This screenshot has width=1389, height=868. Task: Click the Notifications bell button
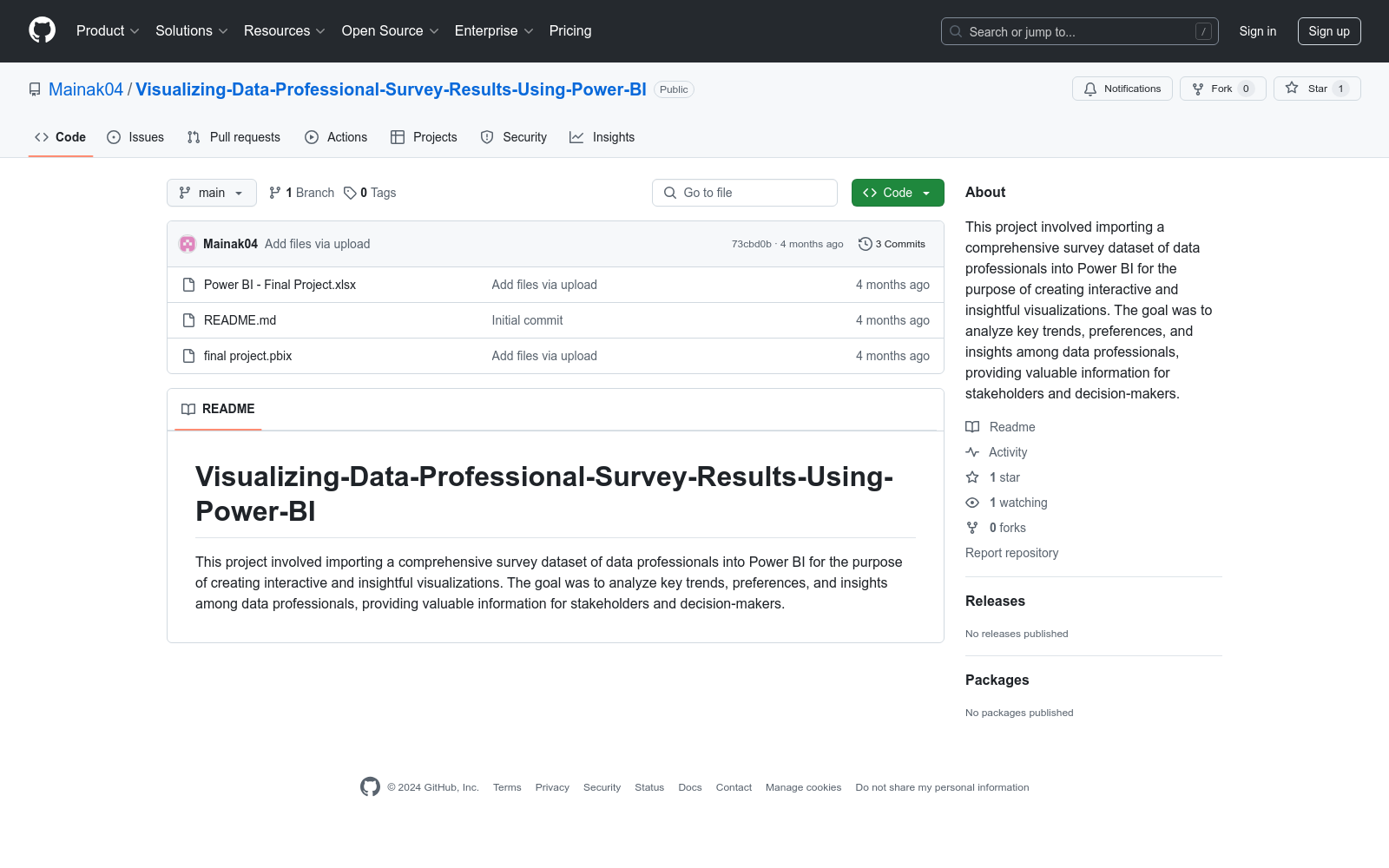[x=1122, y=89]
